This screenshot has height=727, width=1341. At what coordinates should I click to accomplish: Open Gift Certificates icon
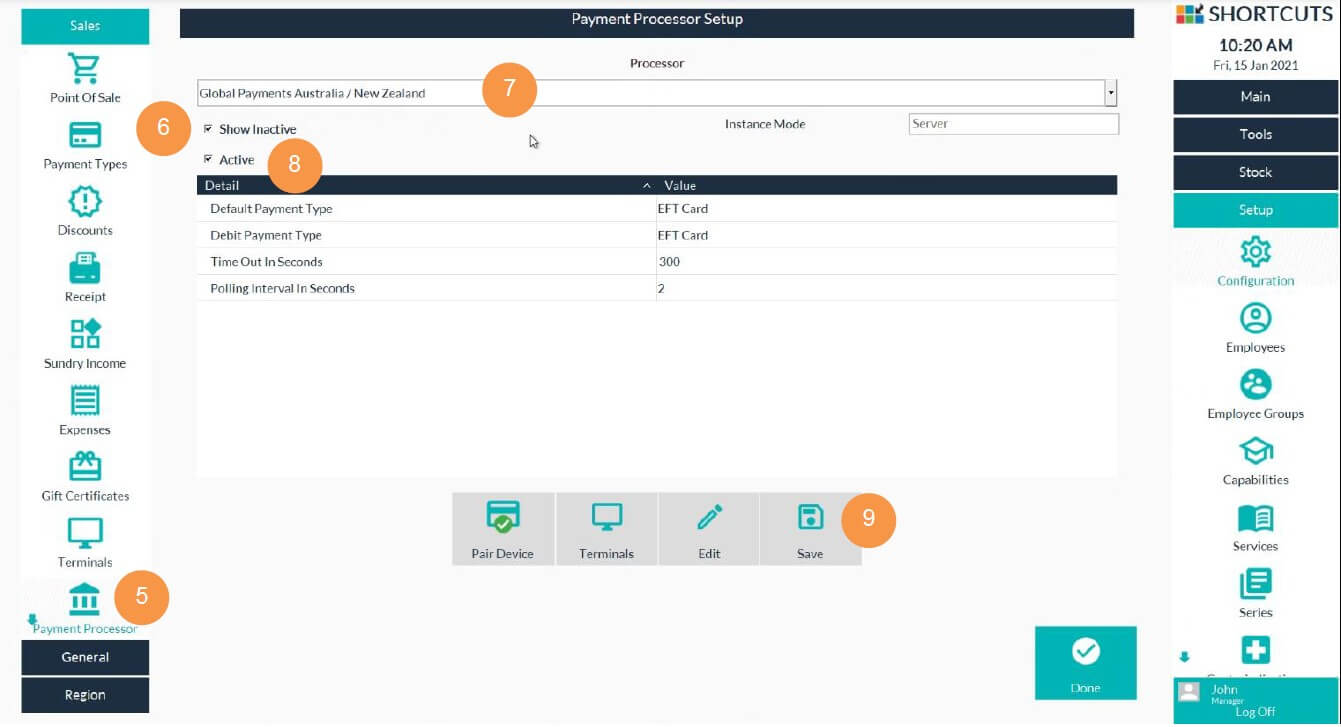click(x=85, y=467)
